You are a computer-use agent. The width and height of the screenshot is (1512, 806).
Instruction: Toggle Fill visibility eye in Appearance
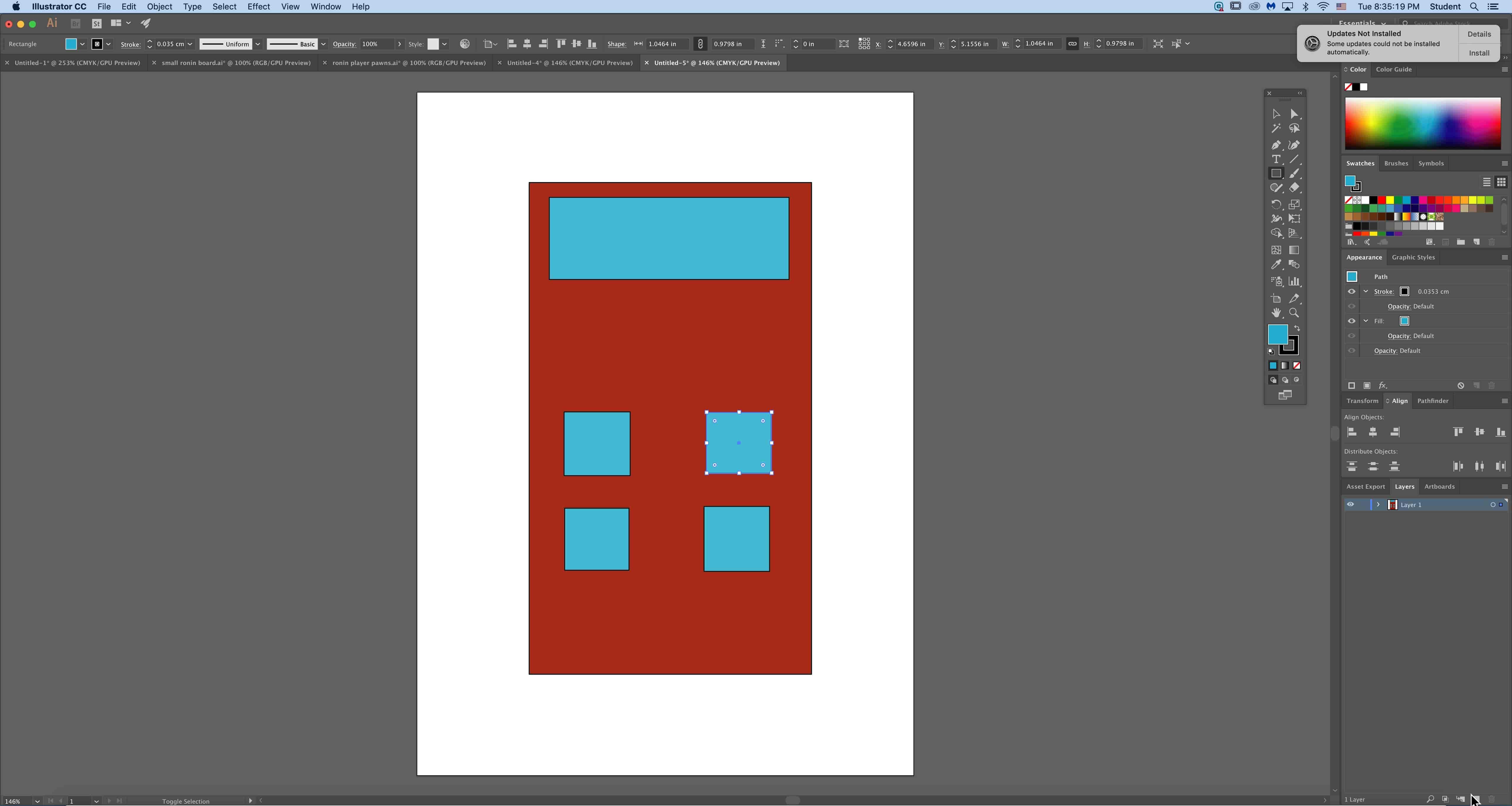pyautogui.click(x=1352, y=321)
